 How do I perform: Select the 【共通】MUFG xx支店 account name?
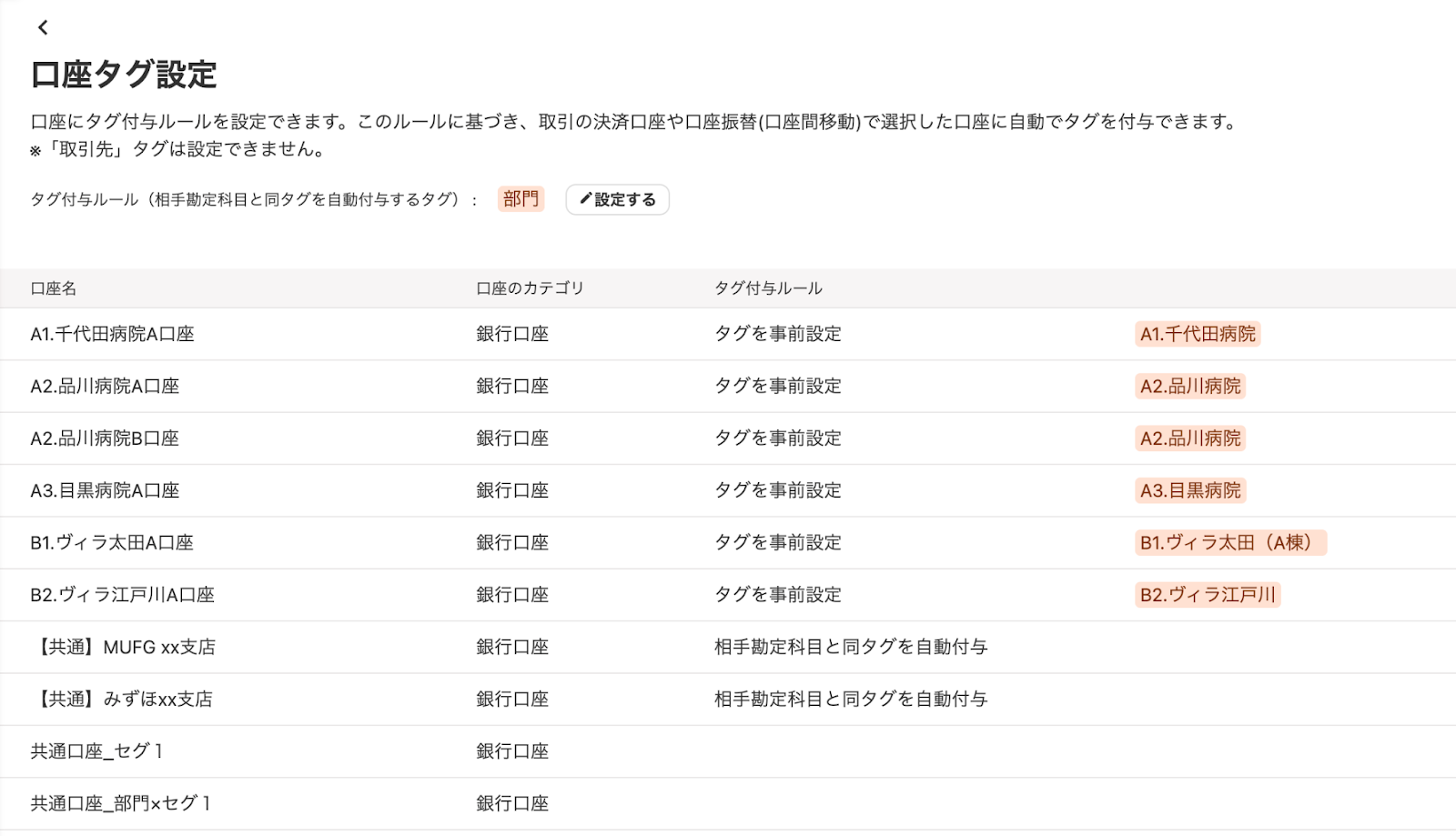click(124, 647)
